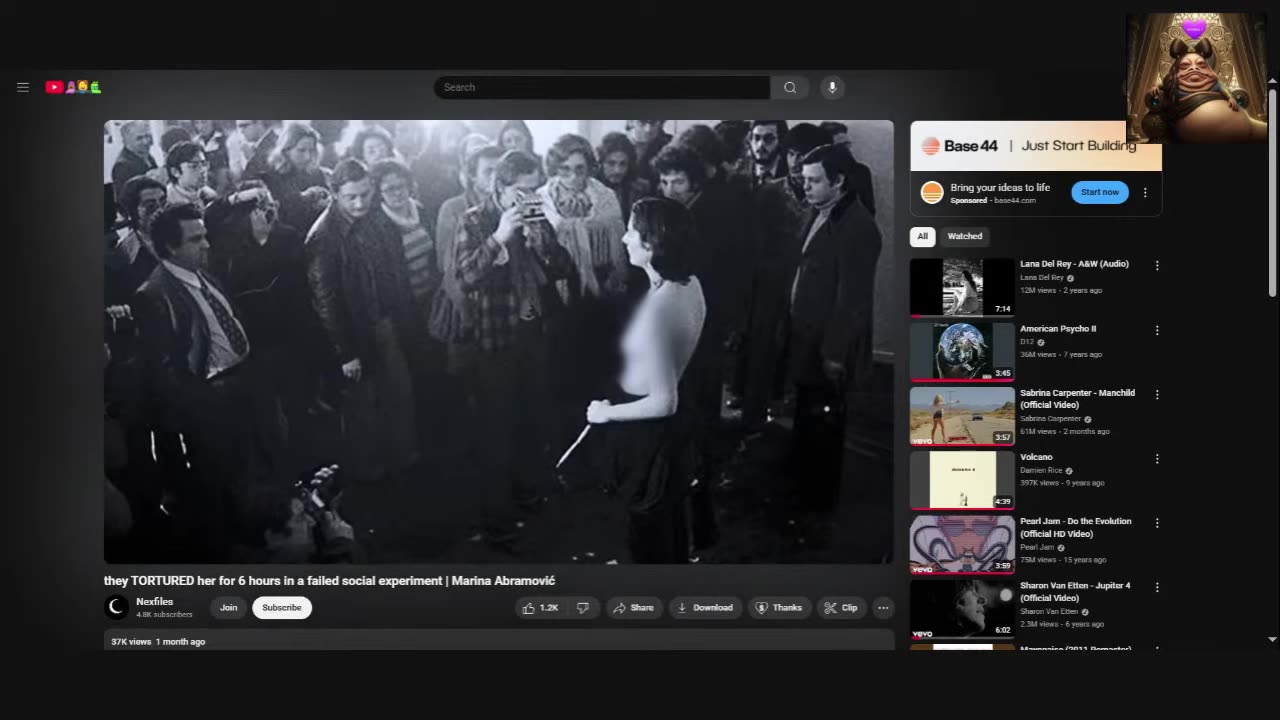Screen dimensions: 1280x720
Task: Send Thanks to the creator
Action: point(779,608)
